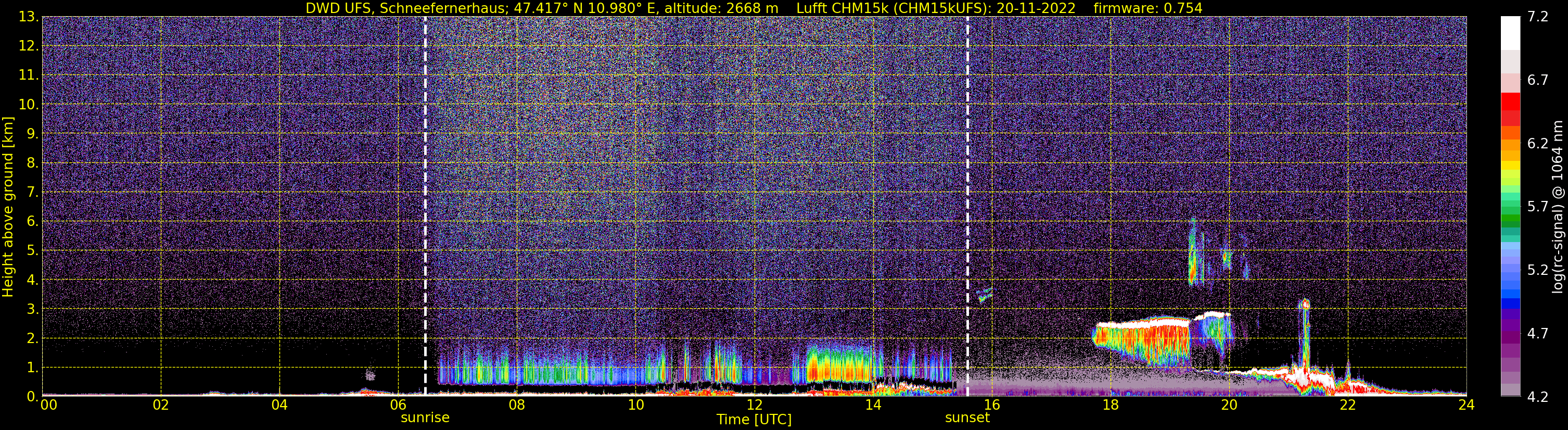The image size is (1568, 430).
Task: Click the '13.' height tick label
Action: (x=29, y=17)
